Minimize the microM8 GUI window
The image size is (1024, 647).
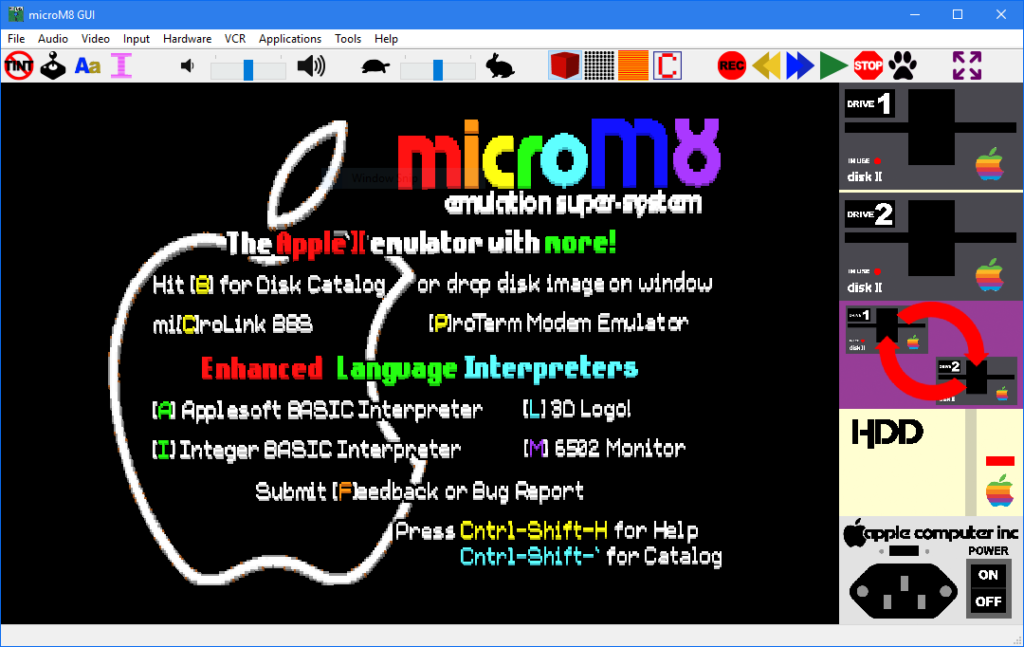tap(915, 14)
